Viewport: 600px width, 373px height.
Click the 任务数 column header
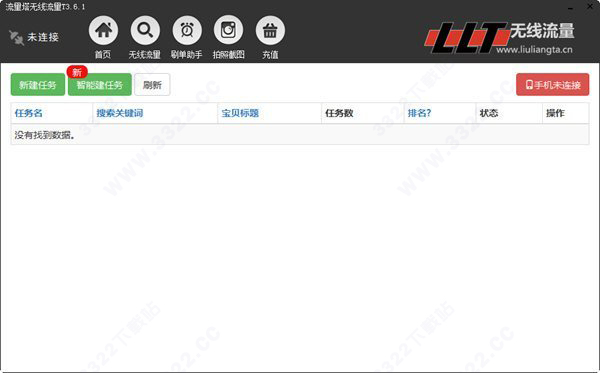point(339,113)
